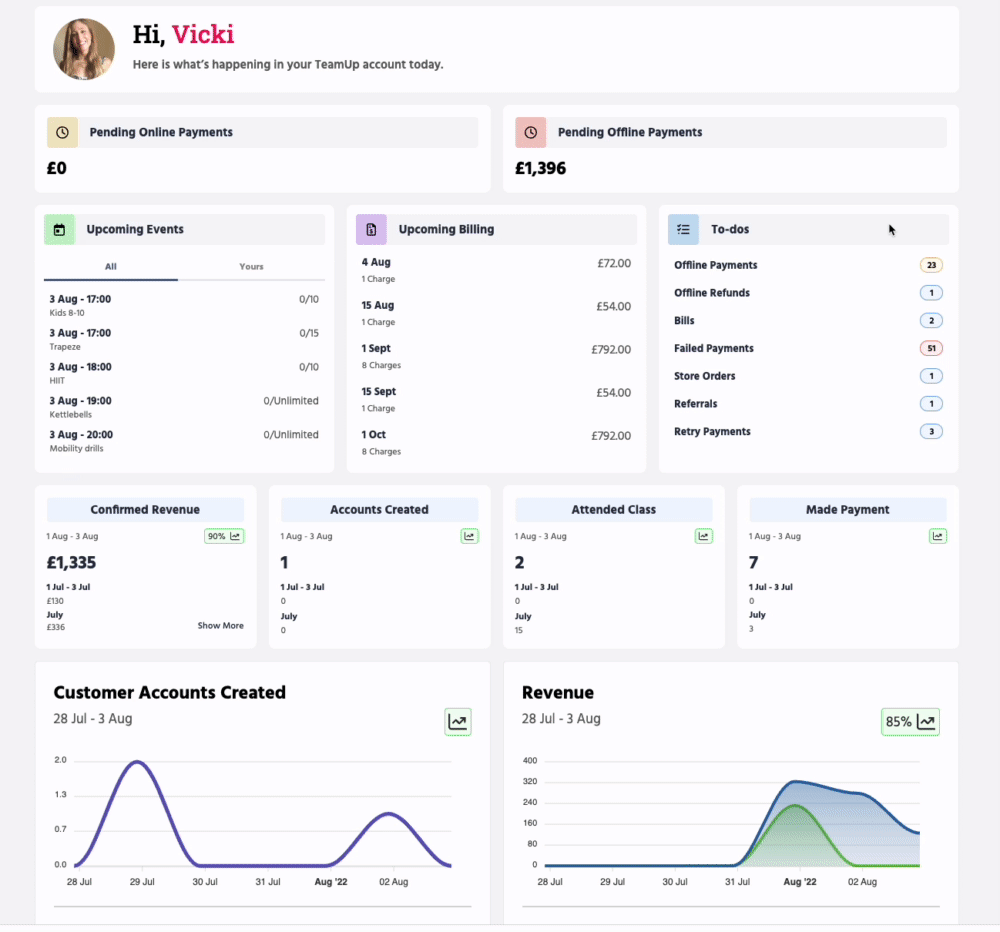This screenshot has height=932, width=1000.
Task: Click the Pending Offline Payments clock icon
Action: (x=530, y=133)
